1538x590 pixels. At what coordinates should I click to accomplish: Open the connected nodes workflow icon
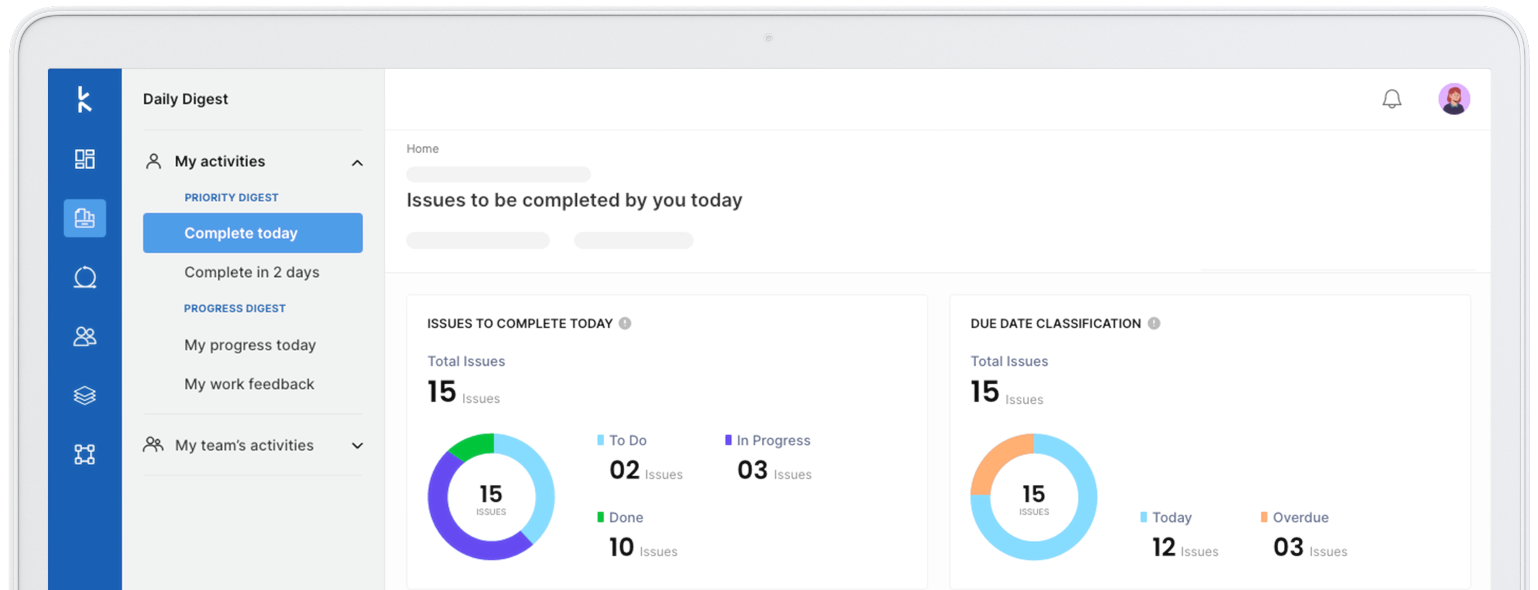point(85,455)
